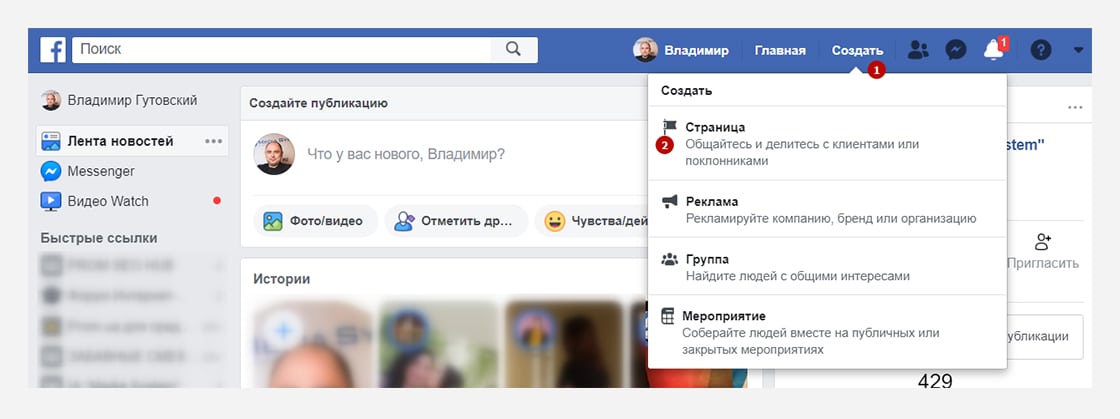Click the Фото/видео button
This screenshot has width=1120, height=419.
[x=315, y=221]
